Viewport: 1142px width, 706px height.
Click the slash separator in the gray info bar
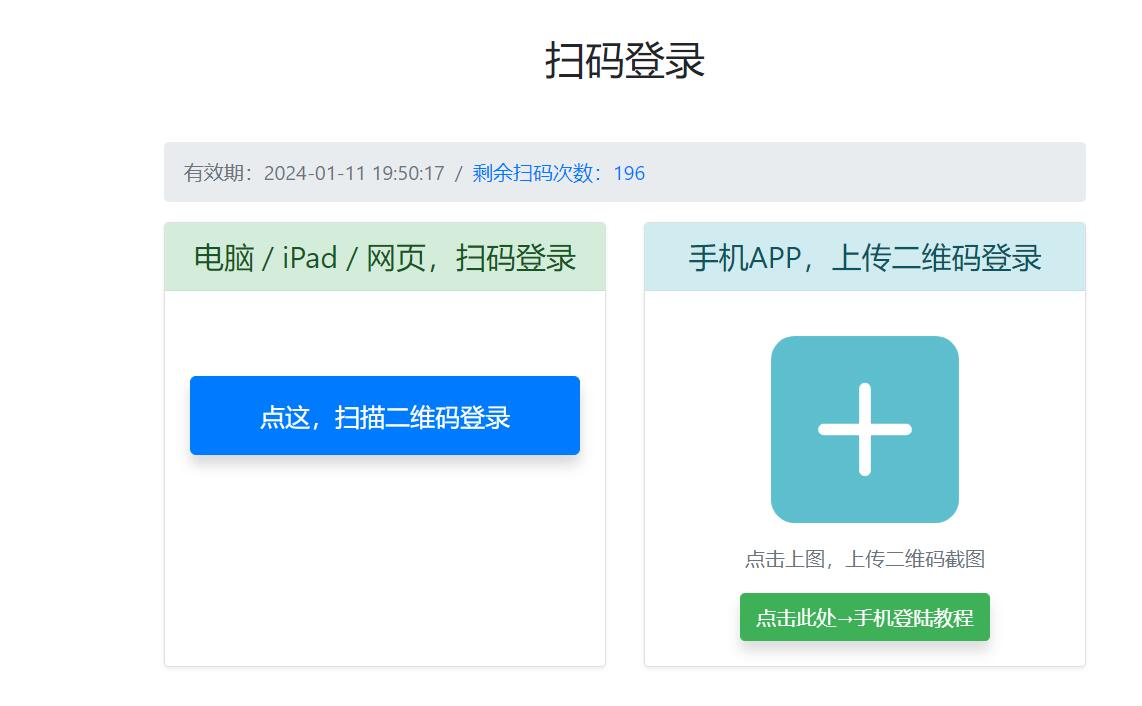pos(458,173)
